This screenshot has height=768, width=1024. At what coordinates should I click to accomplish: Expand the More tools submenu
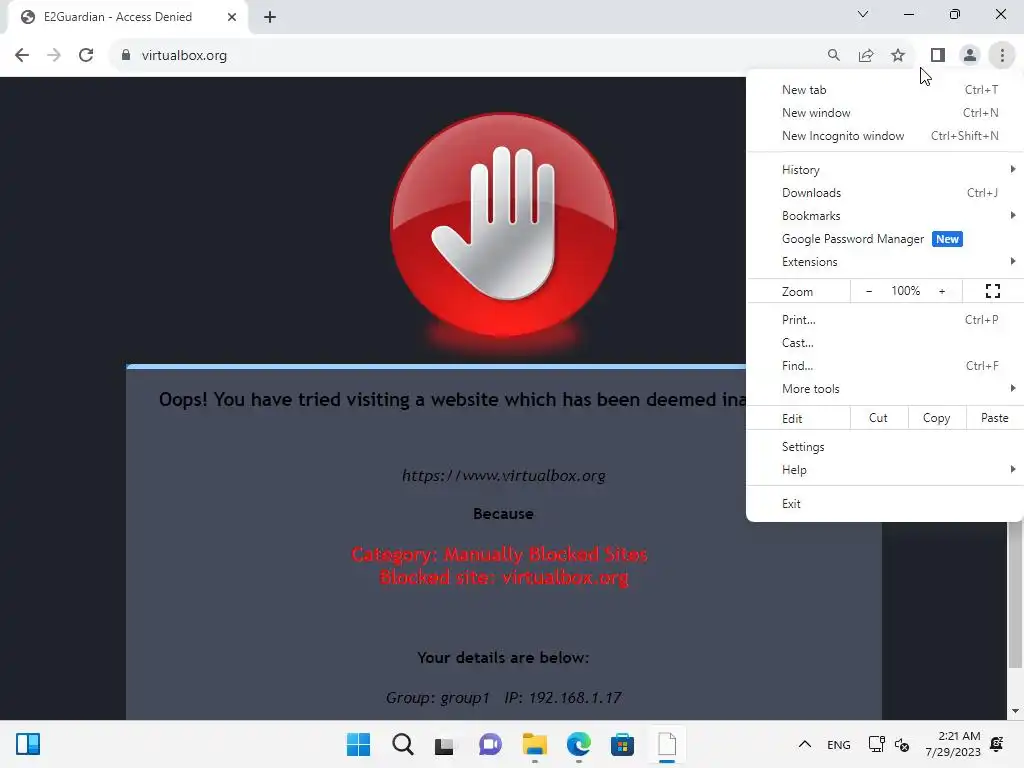pyautogui.click(x=885, y=389)
